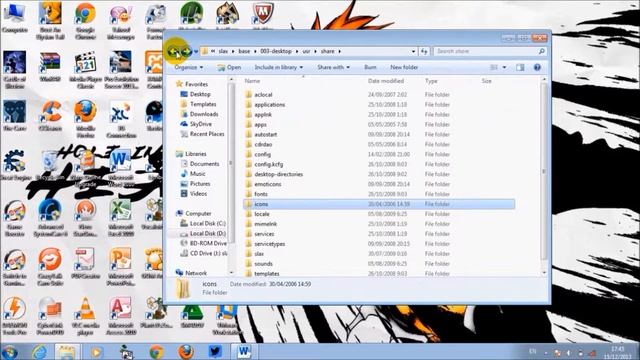Screen dimensions: 640x360
Task: Open WinRAR desktop shortcut
Action: click(50, 67)
